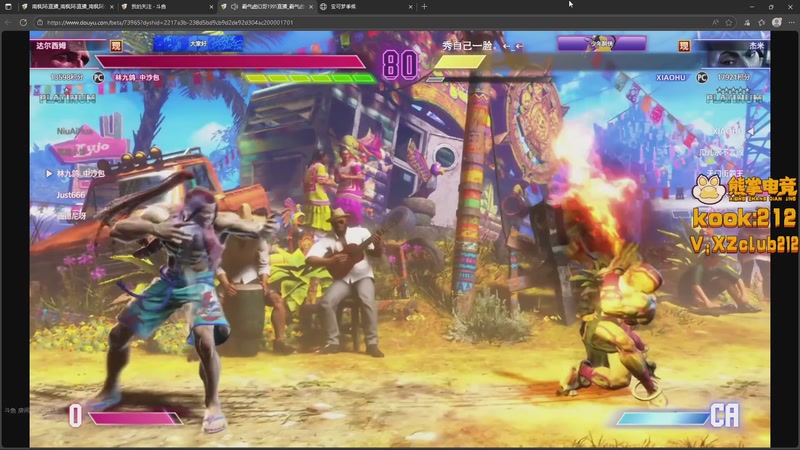Minimize the browser window
This screenshot has width=800, height=450.
(752, 7)
